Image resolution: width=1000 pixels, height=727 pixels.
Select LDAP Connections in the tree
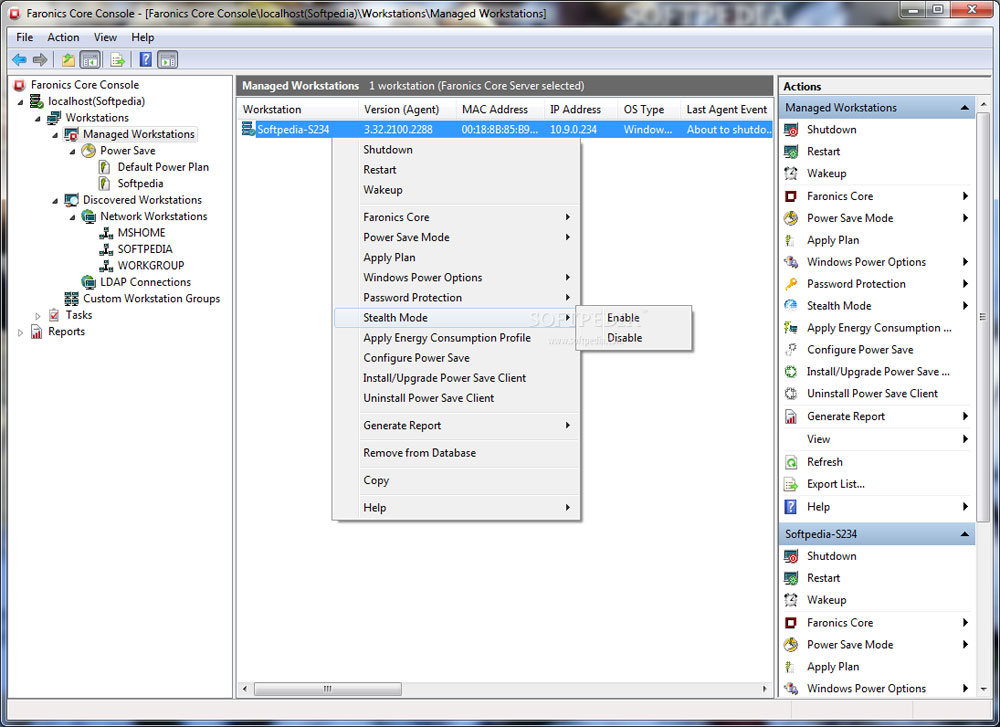click(145, 282)
